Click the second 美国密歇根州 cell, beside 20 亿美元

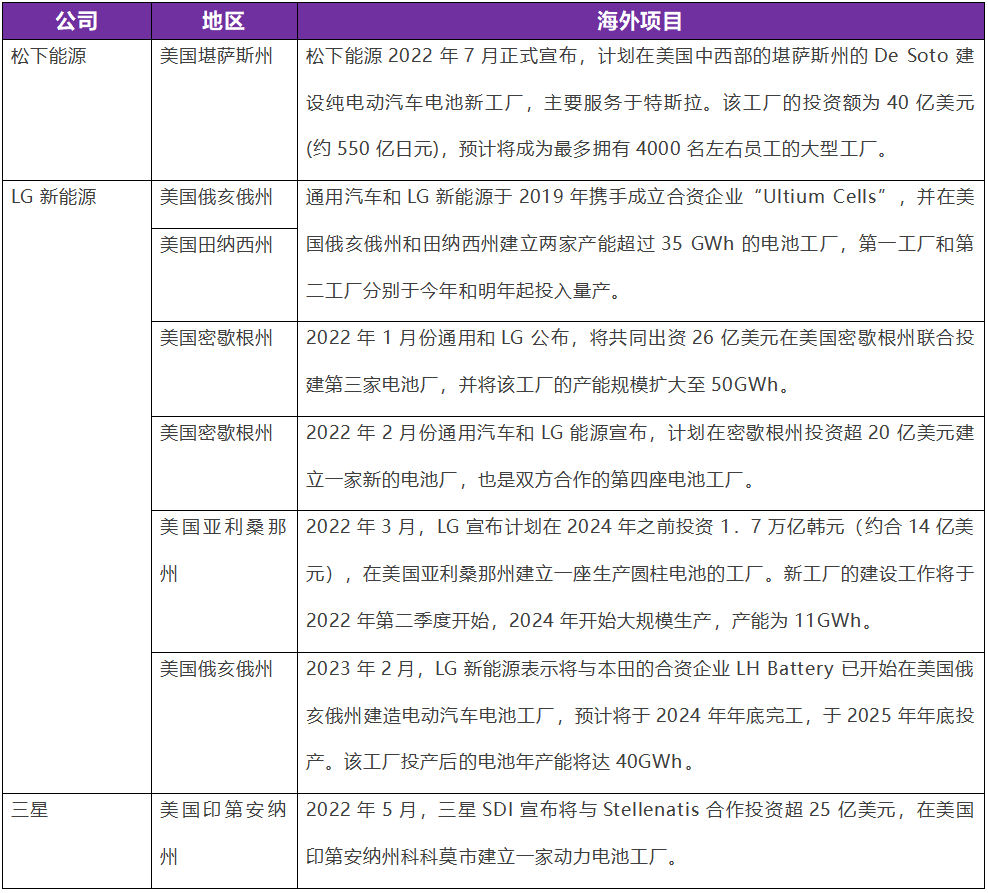pyautogui.click(x=224, y=463)
